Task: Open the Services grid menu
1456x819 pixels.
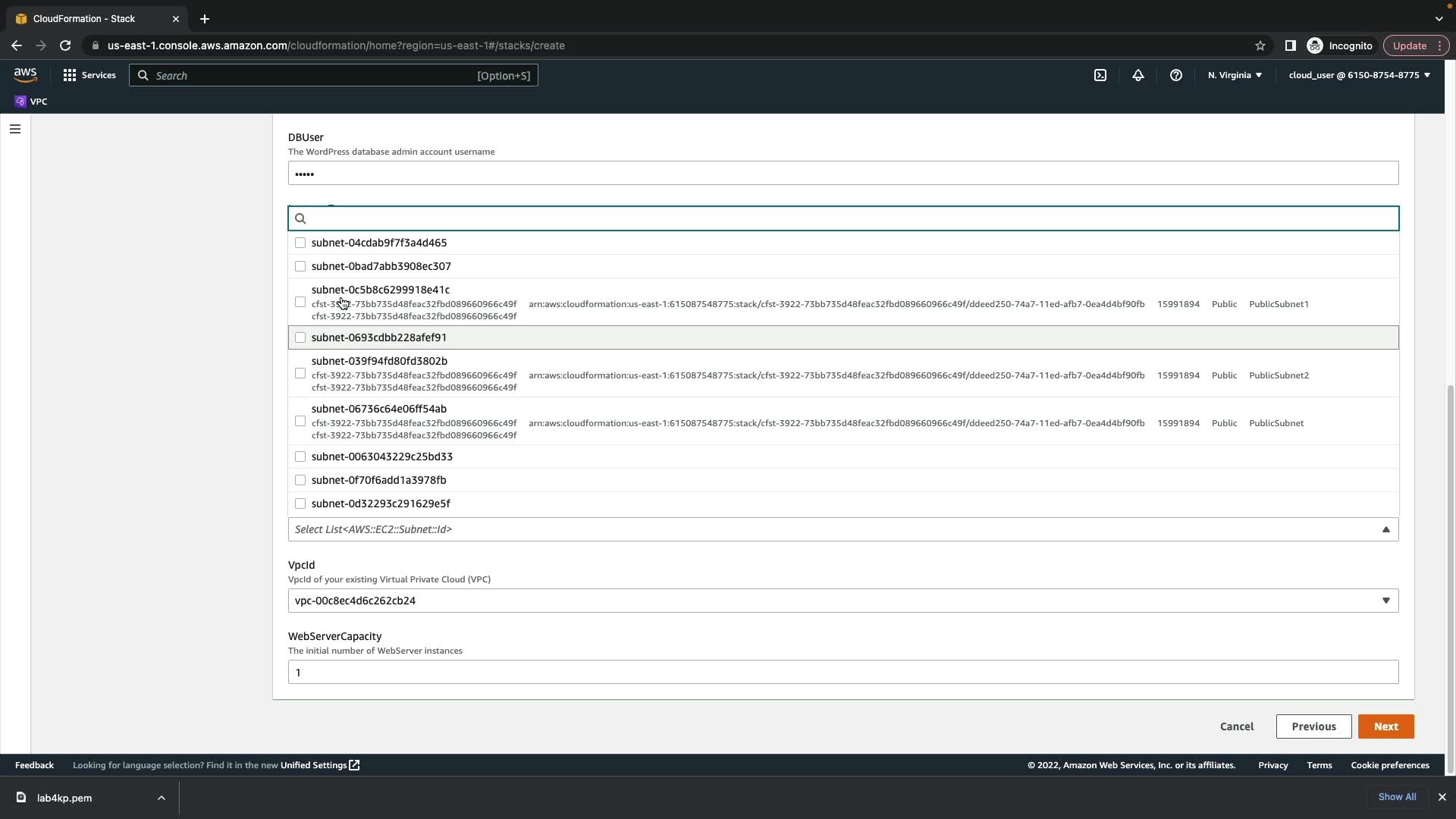Action: pos(89,75)
